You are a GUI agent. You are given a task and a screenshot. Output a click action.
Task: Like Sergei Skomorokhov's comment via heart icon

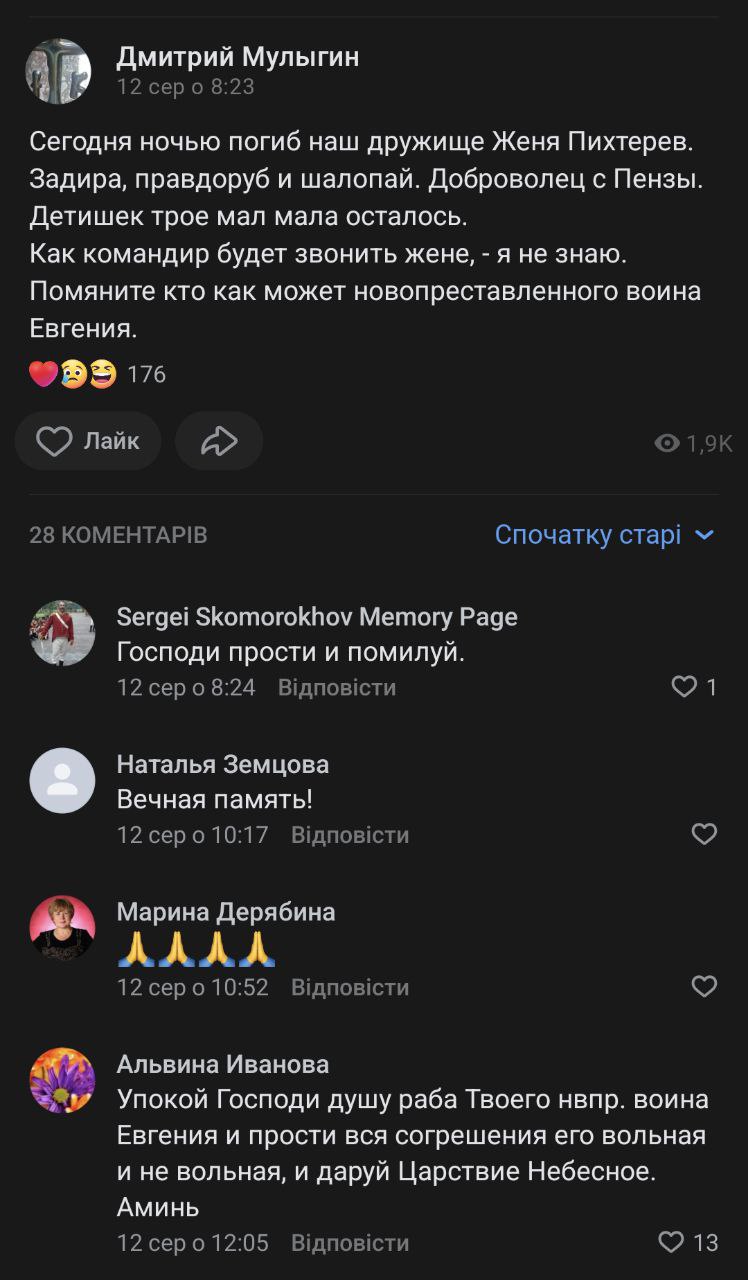point(684,687)
